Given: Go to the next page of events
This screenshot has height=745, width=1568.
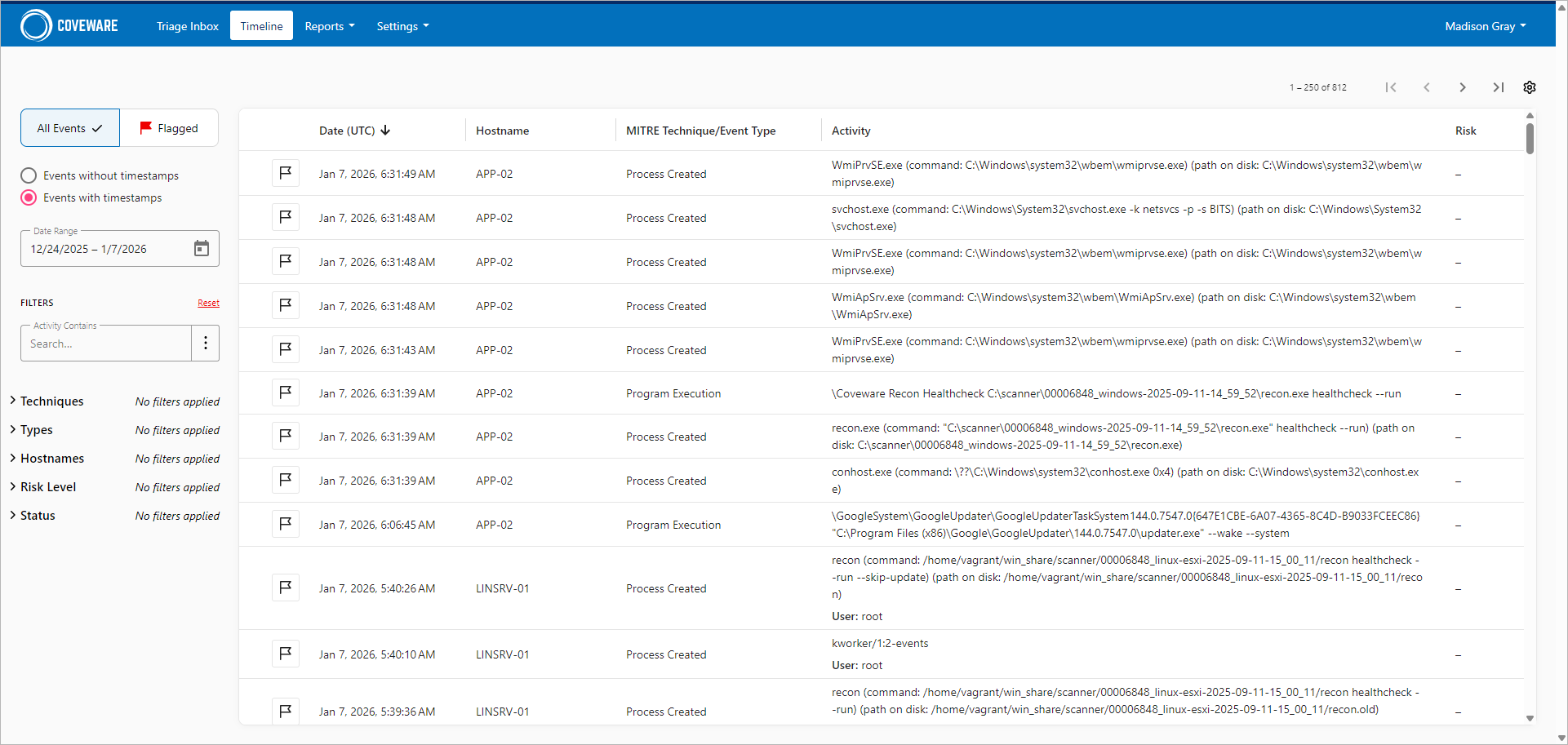Looking at the screenshot, I should [1462, 87].
